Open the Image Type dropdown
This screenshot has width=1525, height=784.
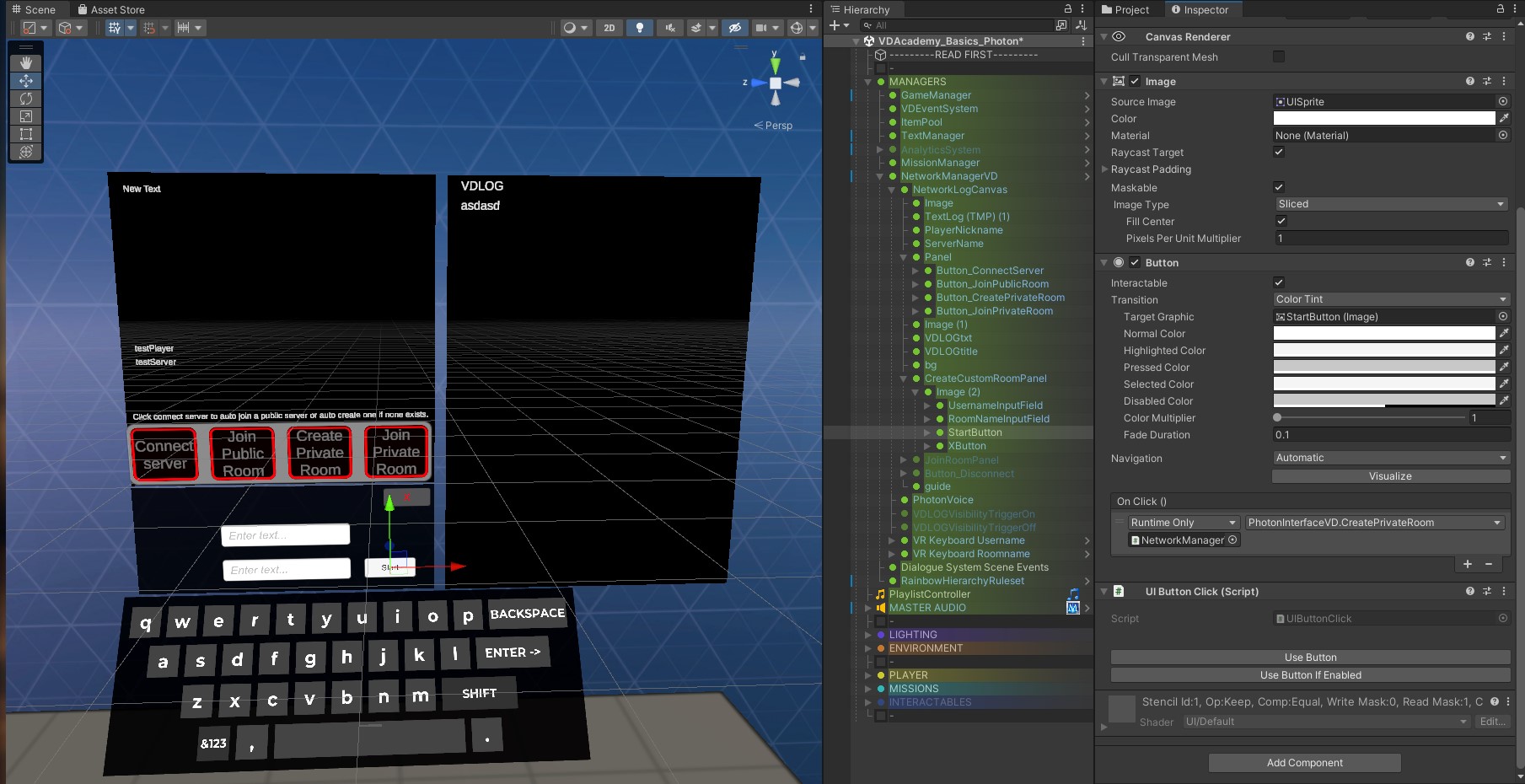1390,204
